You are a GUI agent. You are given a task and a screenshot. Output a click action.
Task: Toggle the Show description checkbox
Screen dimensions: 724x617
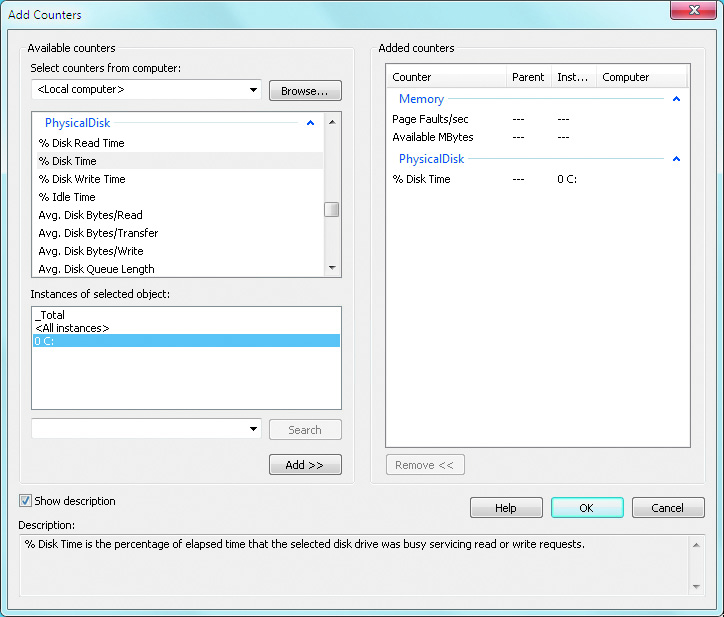(x=25, y=501)
